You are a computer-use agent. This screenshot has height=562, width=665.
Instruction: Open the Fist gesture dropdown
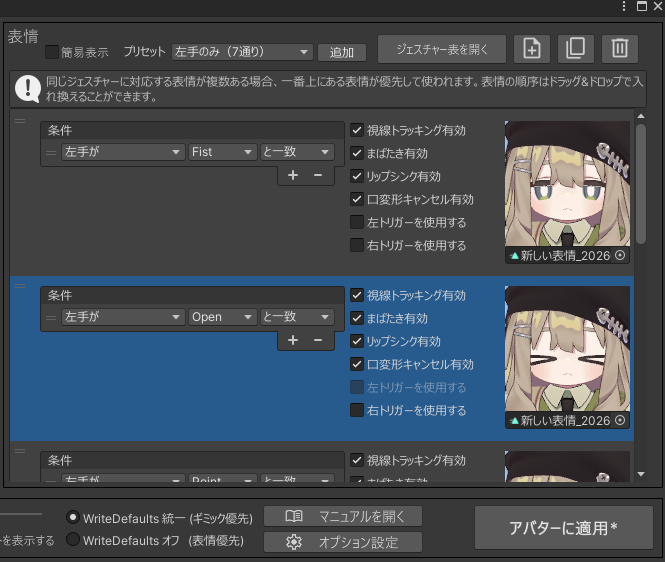point(222,152)
